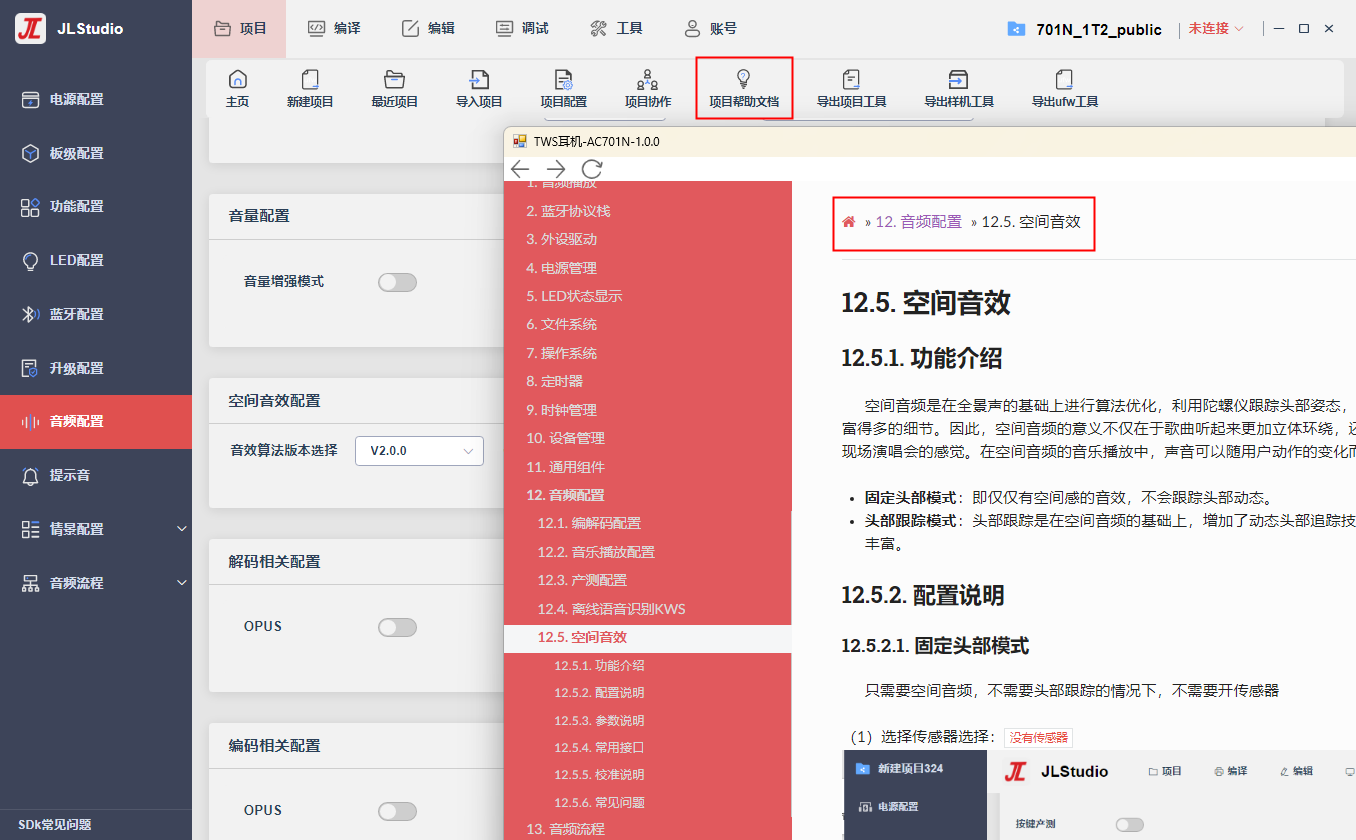Open the 项目 menu tab
This screenshot has width=1356, height=840.
point(239,29)
